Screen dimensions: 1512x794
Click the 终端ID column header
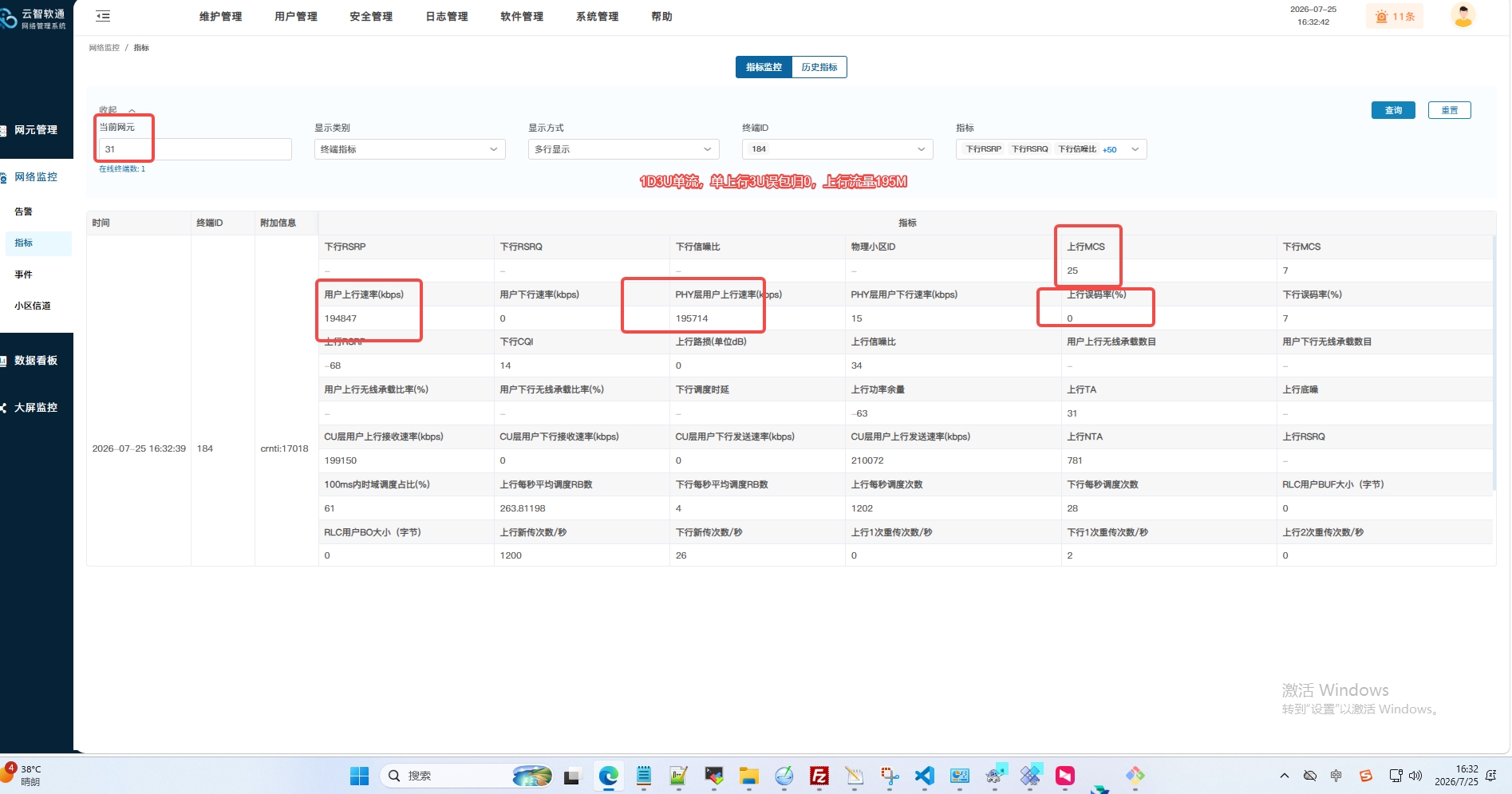pyautogui.click(x=223, y=223)
